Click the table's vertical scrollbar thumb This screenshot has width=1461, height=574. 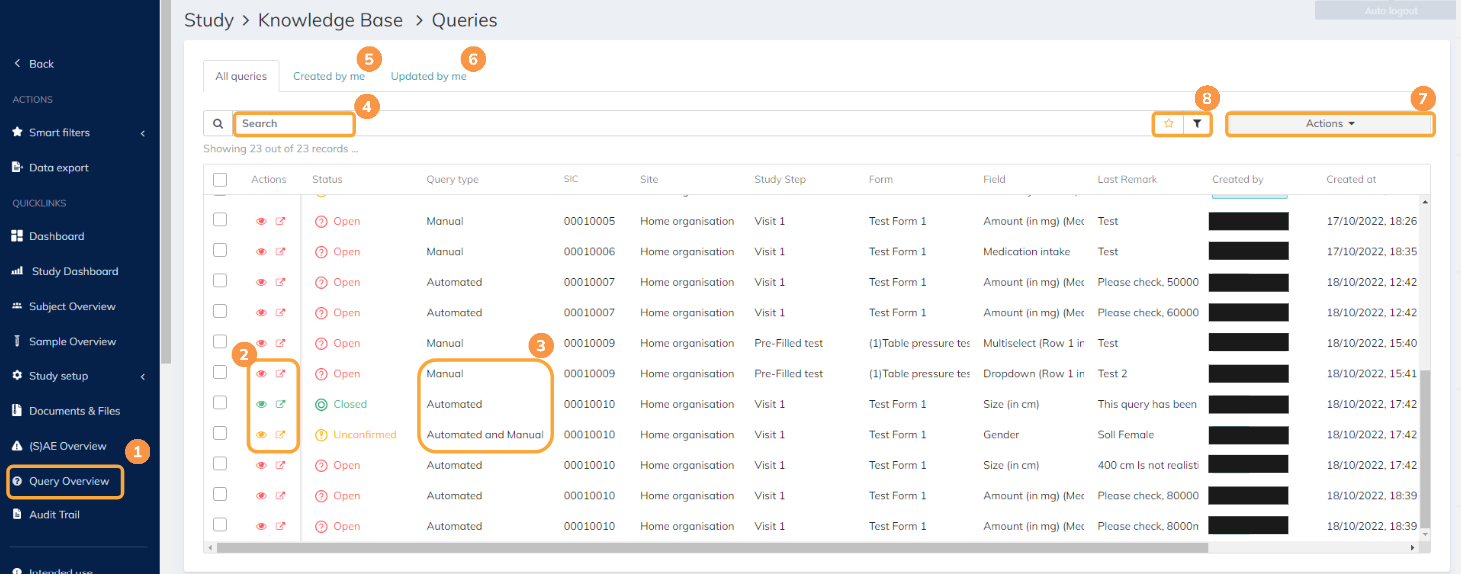pyautogui.click(x=1425, y=450)
